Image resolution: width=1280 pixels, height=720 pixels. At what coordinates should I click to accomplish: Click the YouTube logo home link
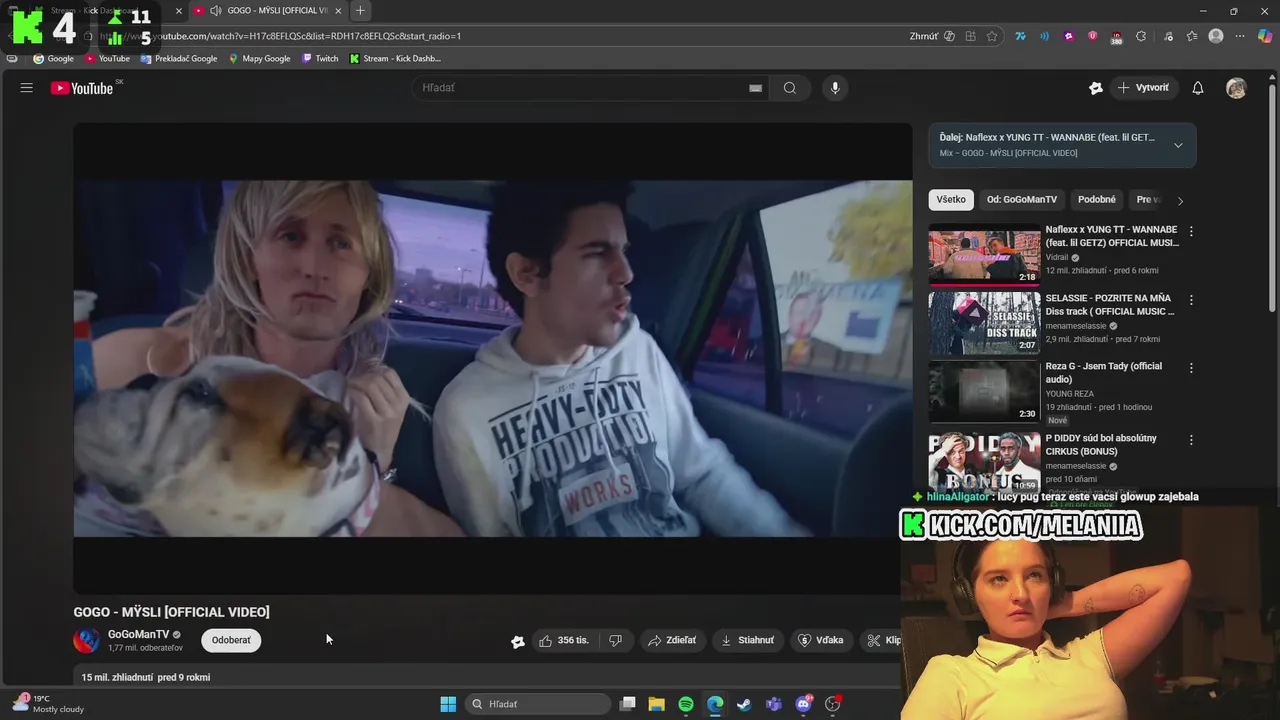(82, 88)
